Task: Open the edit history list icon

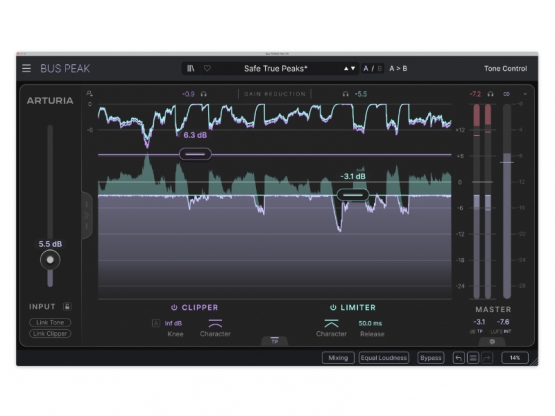Action: click(x=473, y=358)
